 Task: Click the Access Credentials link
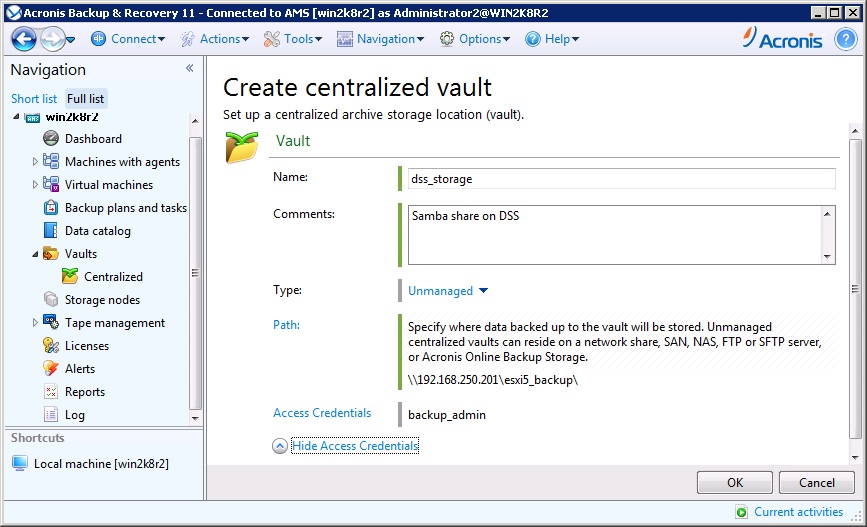tap(322, 413)
